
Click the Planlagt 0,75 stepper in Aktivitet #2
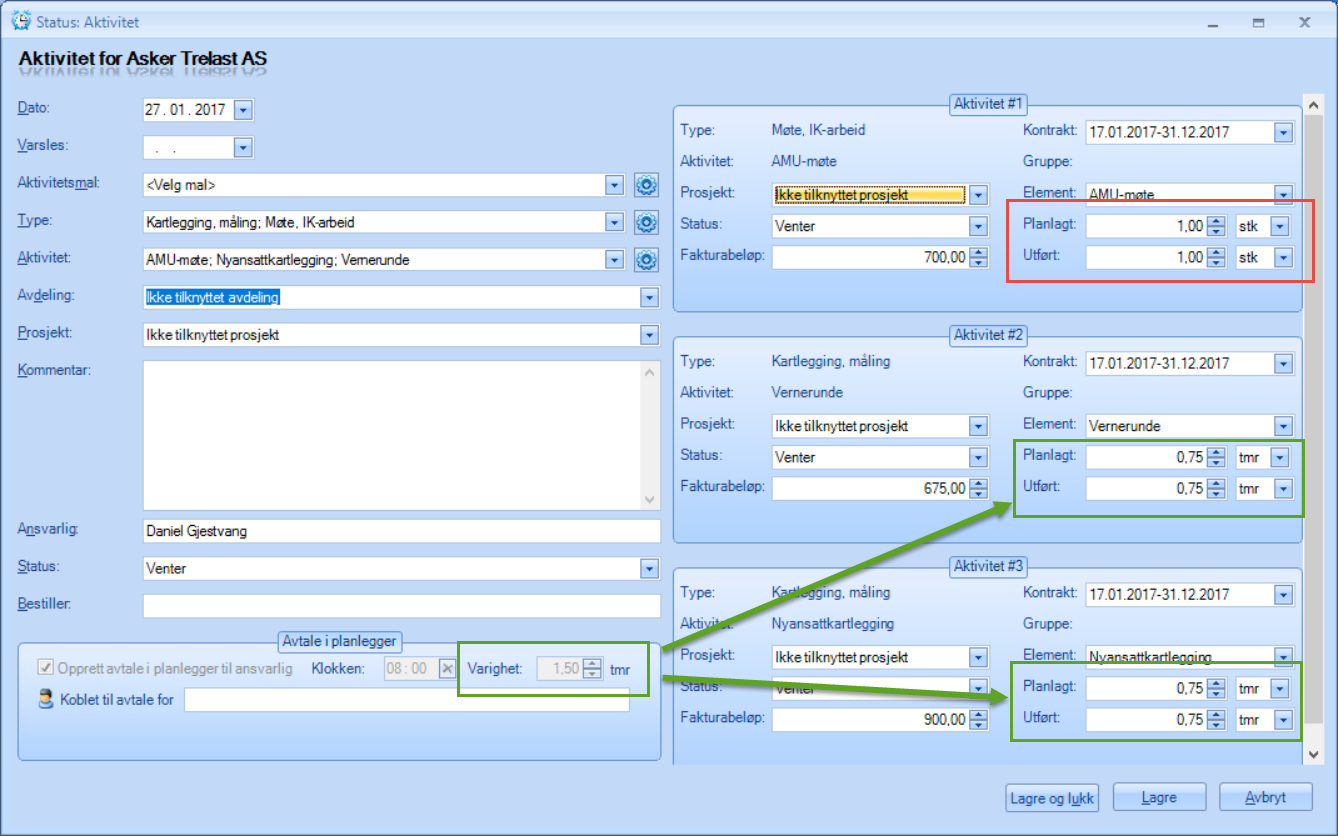pos(1216,457)
